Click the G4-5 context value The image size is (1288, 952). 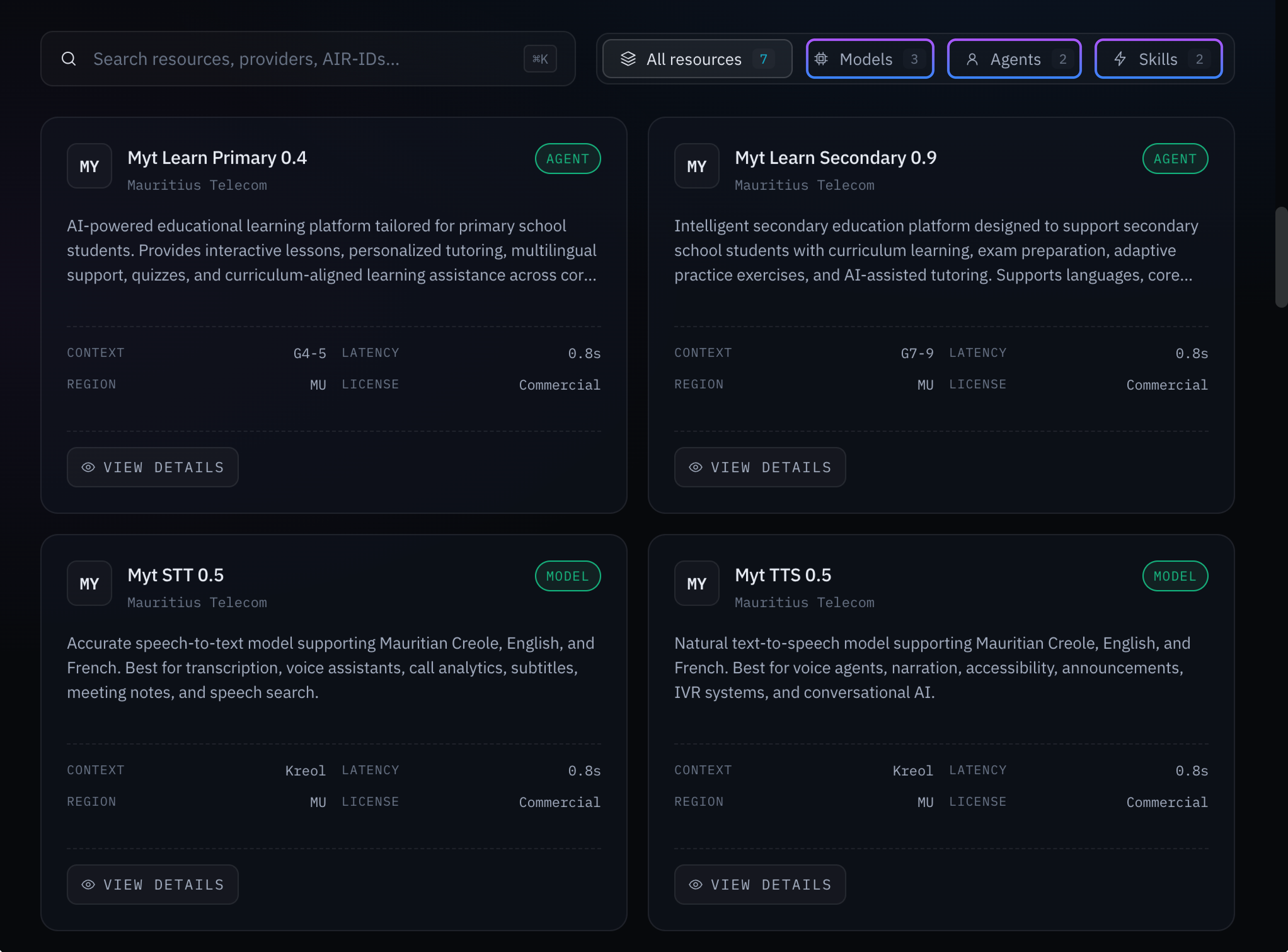(x=310, y=353)
